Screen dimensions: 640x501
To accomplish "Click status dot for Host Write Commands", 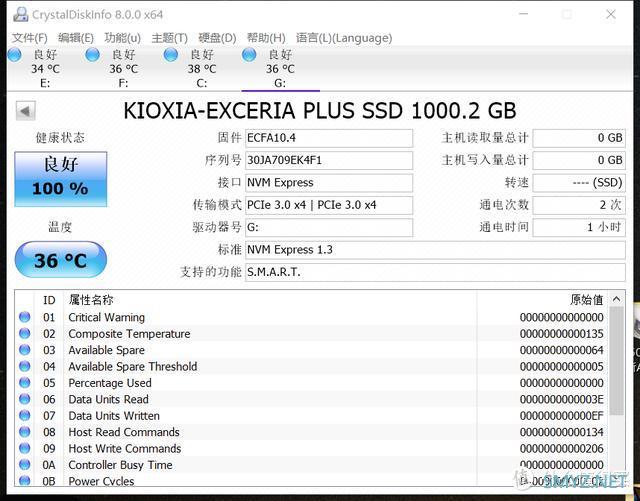I will [24, 448].
